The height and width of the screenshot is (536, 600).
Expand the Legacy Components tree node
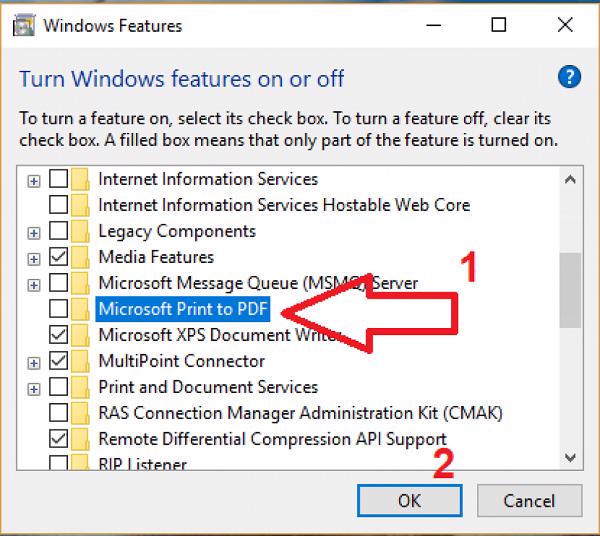(34, 232)
